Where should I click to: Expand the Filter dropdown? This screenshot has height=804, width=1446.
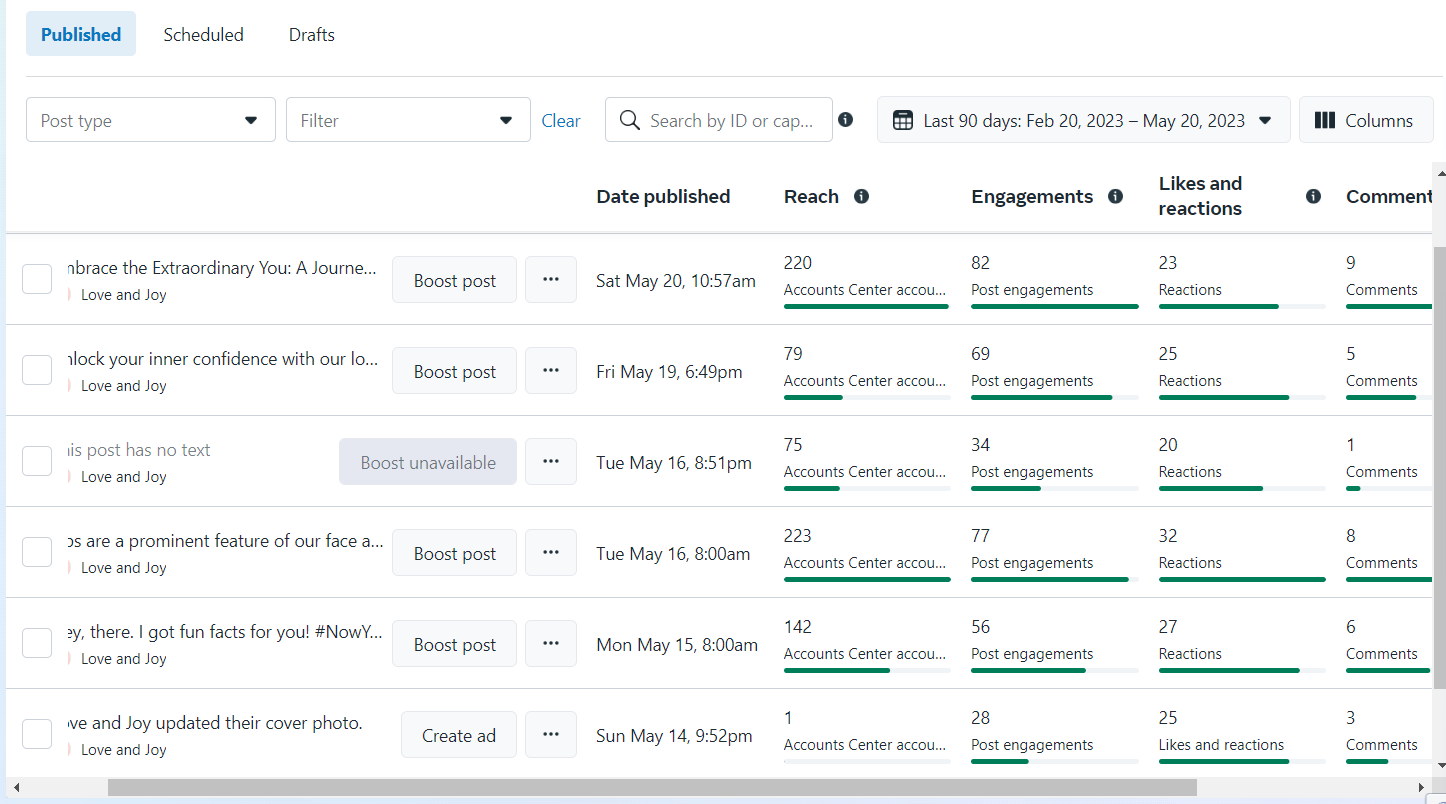(407, 120)
